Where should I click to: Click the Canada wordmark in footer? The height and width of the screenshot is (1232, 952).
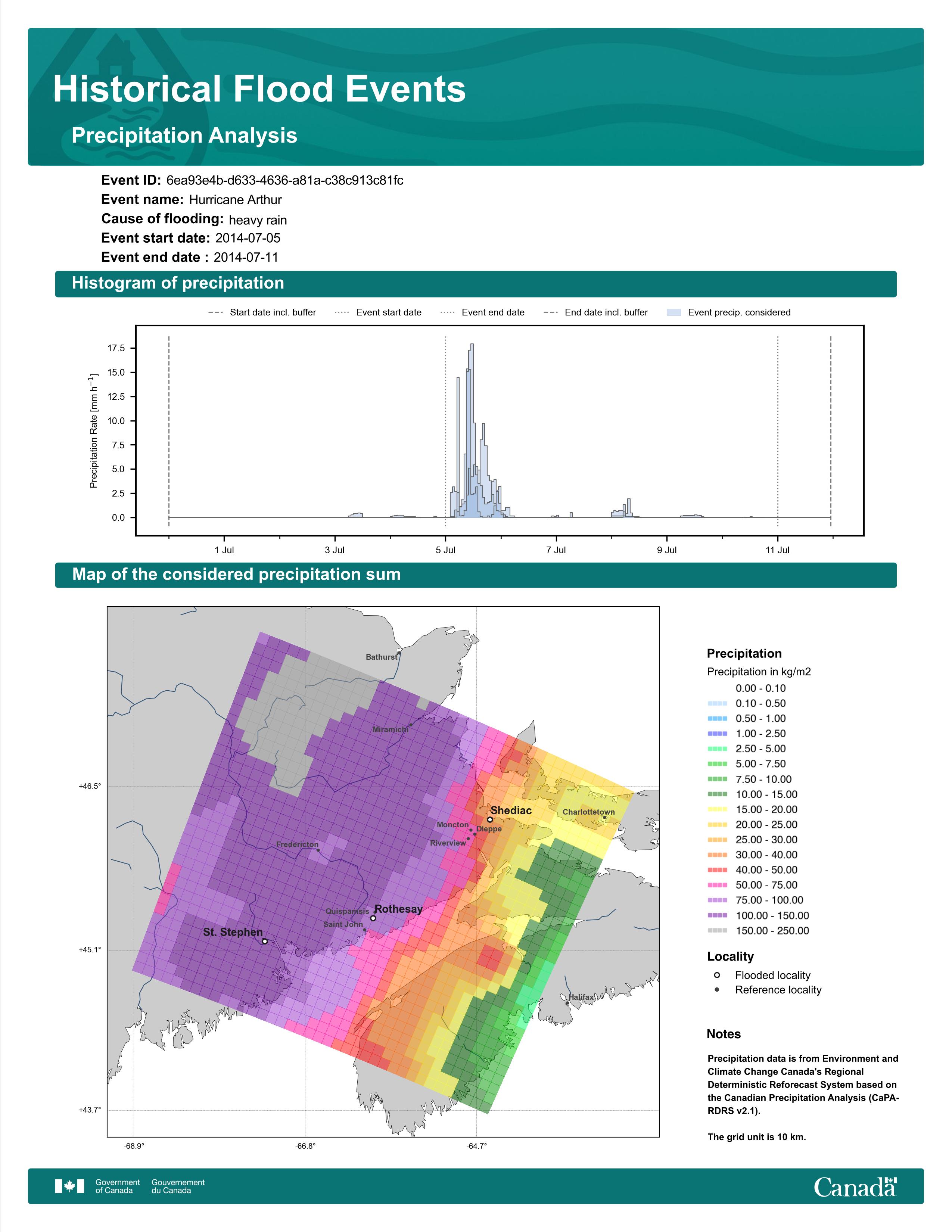point(855,1187)
